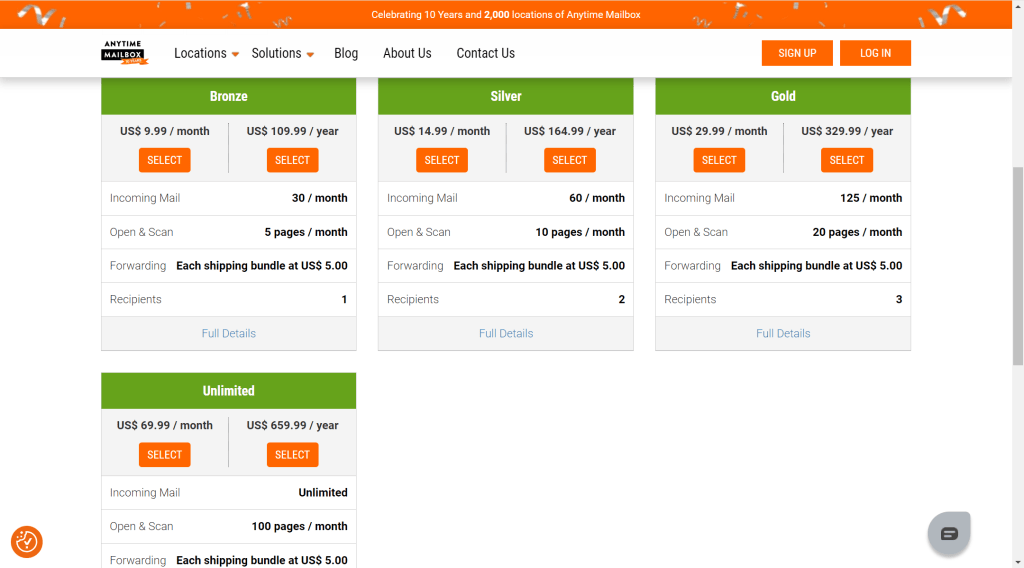Screen dimensions: 1024x568
Task: Select Bronze yearly plan at US$ 109.99
Action: [x=293, y=160]
